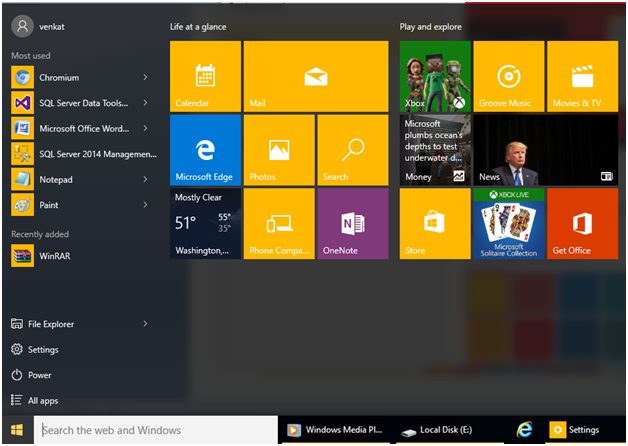Open the News tile
This screenshot has height=446, width=628.
[x=545, y=150]
